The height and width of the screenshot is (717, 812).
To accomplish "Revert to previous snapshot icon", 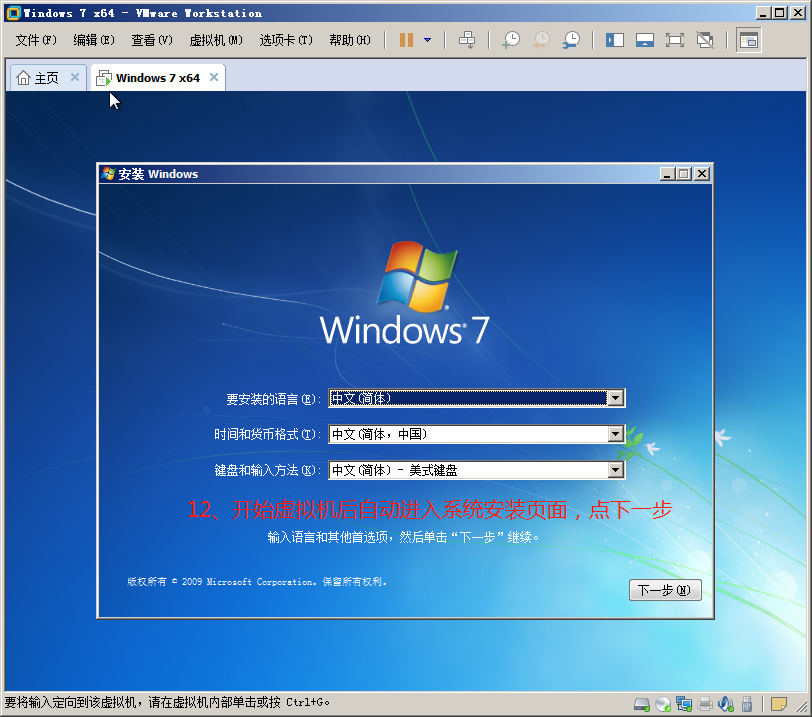I will tap(541, 40).
